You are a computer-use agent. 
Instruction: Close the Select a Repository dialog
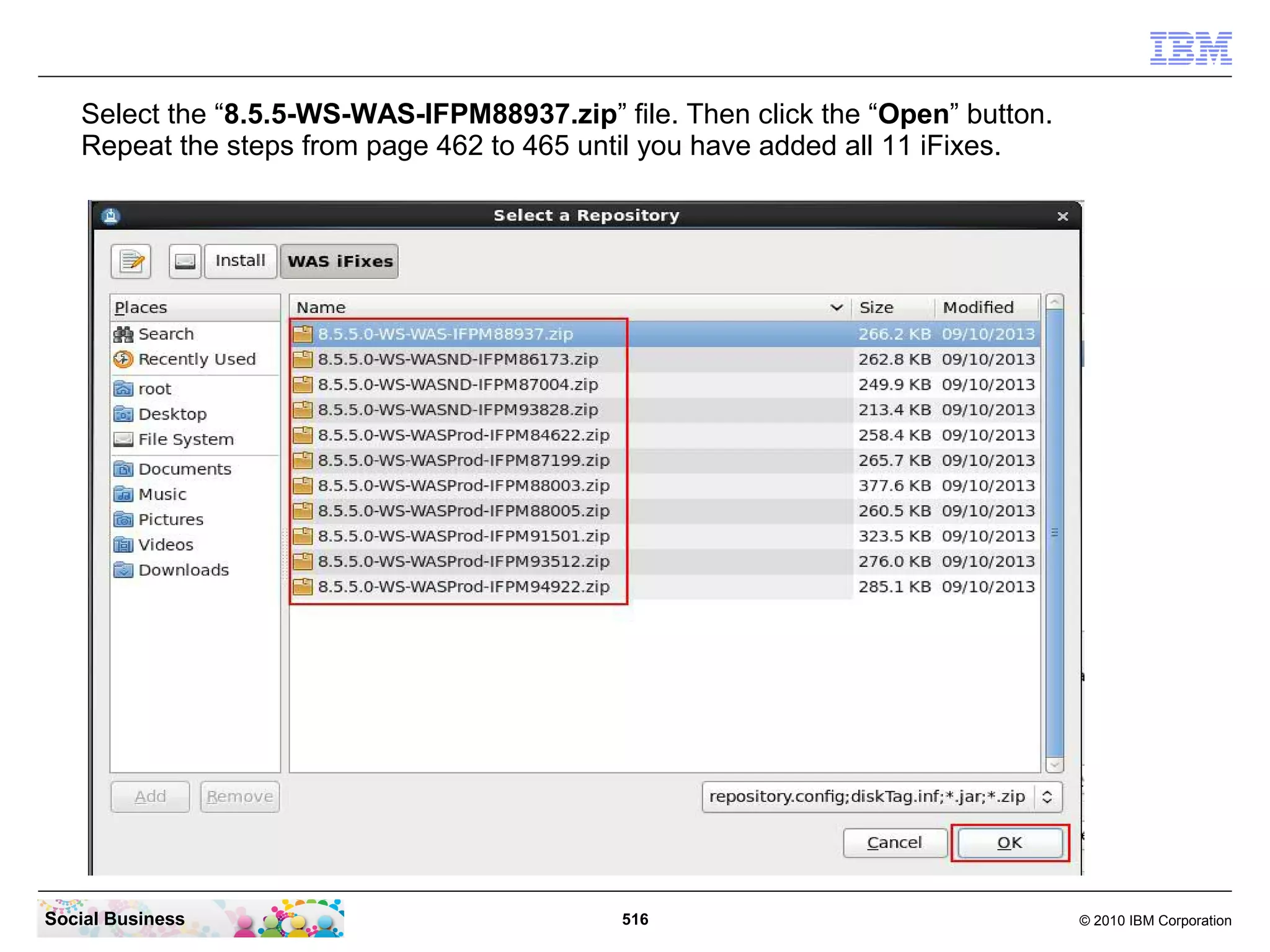(1062, 216)
